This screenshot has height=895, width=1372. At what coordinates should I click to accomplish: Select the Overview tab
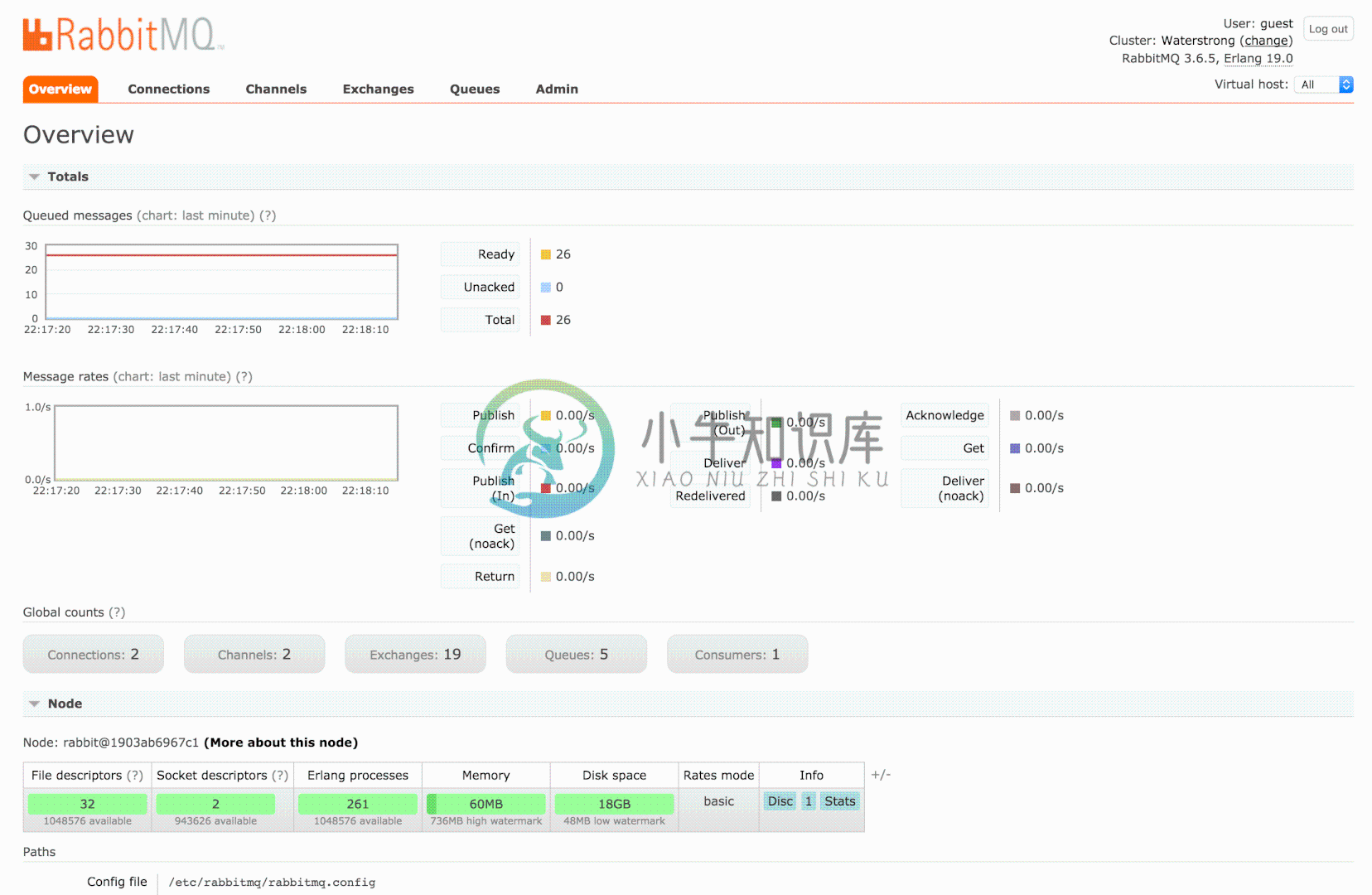(x=60, y=89)
